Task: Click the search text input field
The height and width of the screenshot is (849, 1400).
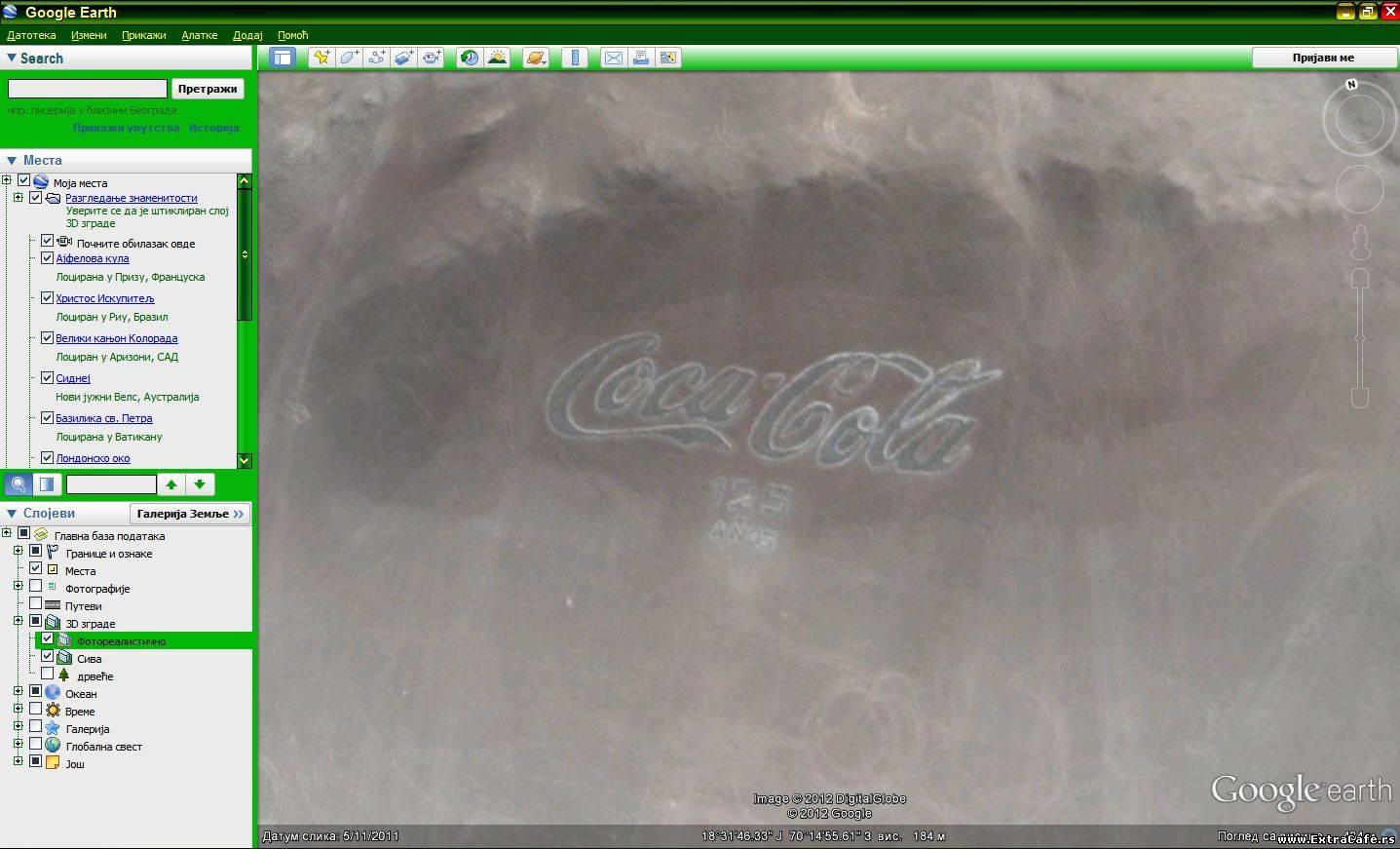Action: [88, 89]
